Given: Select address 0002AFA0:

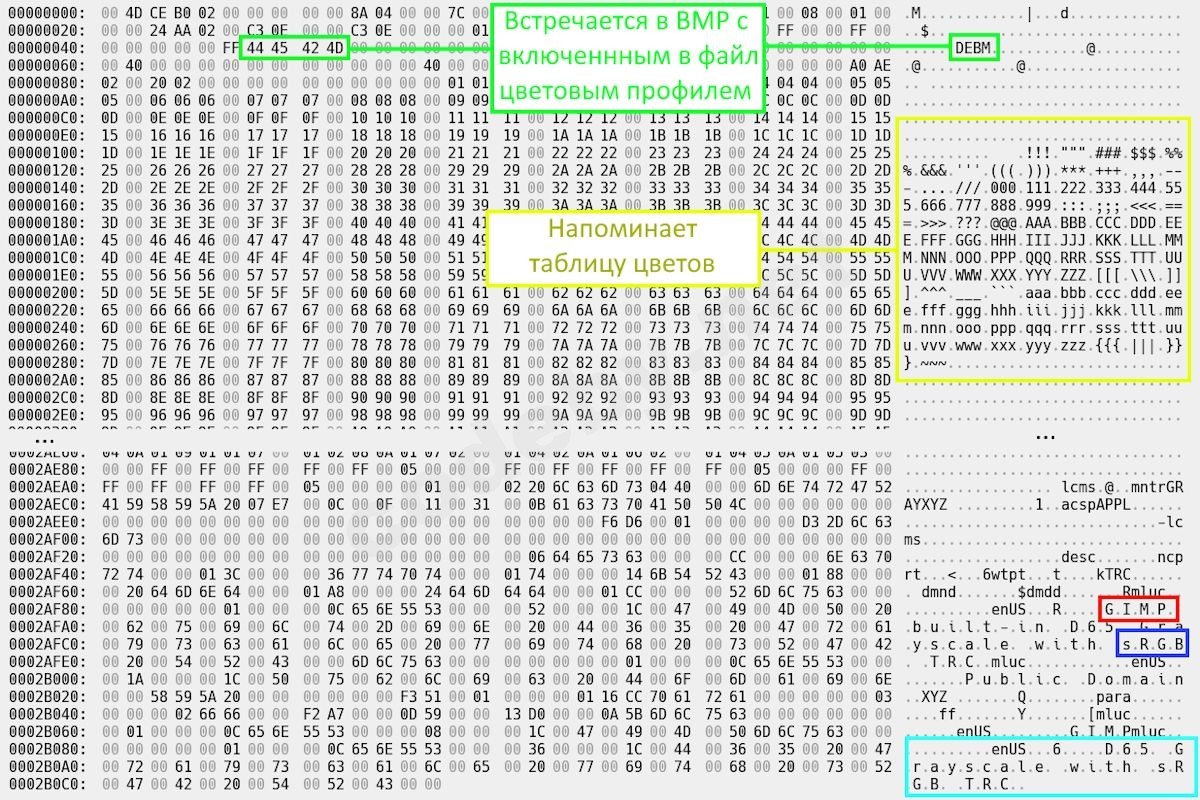Looking at the screenshot, I should point(46,627).
